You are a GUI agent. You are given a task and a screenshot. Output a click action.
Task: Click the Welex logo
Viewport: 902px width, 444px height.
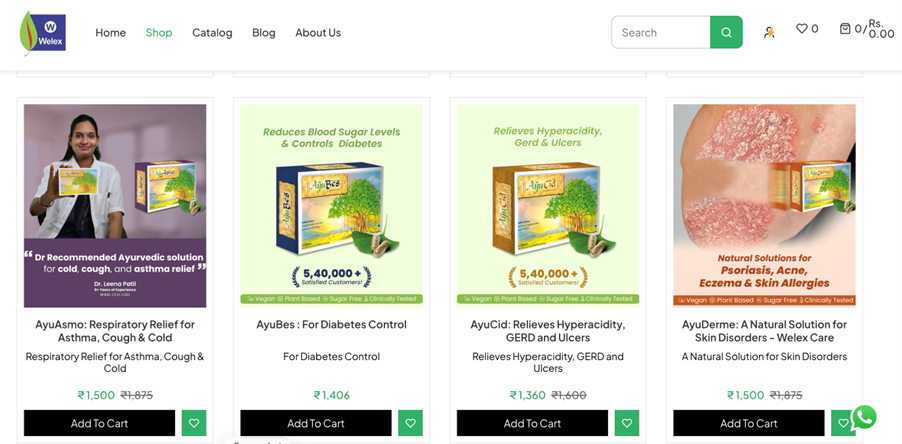[43, 33]
